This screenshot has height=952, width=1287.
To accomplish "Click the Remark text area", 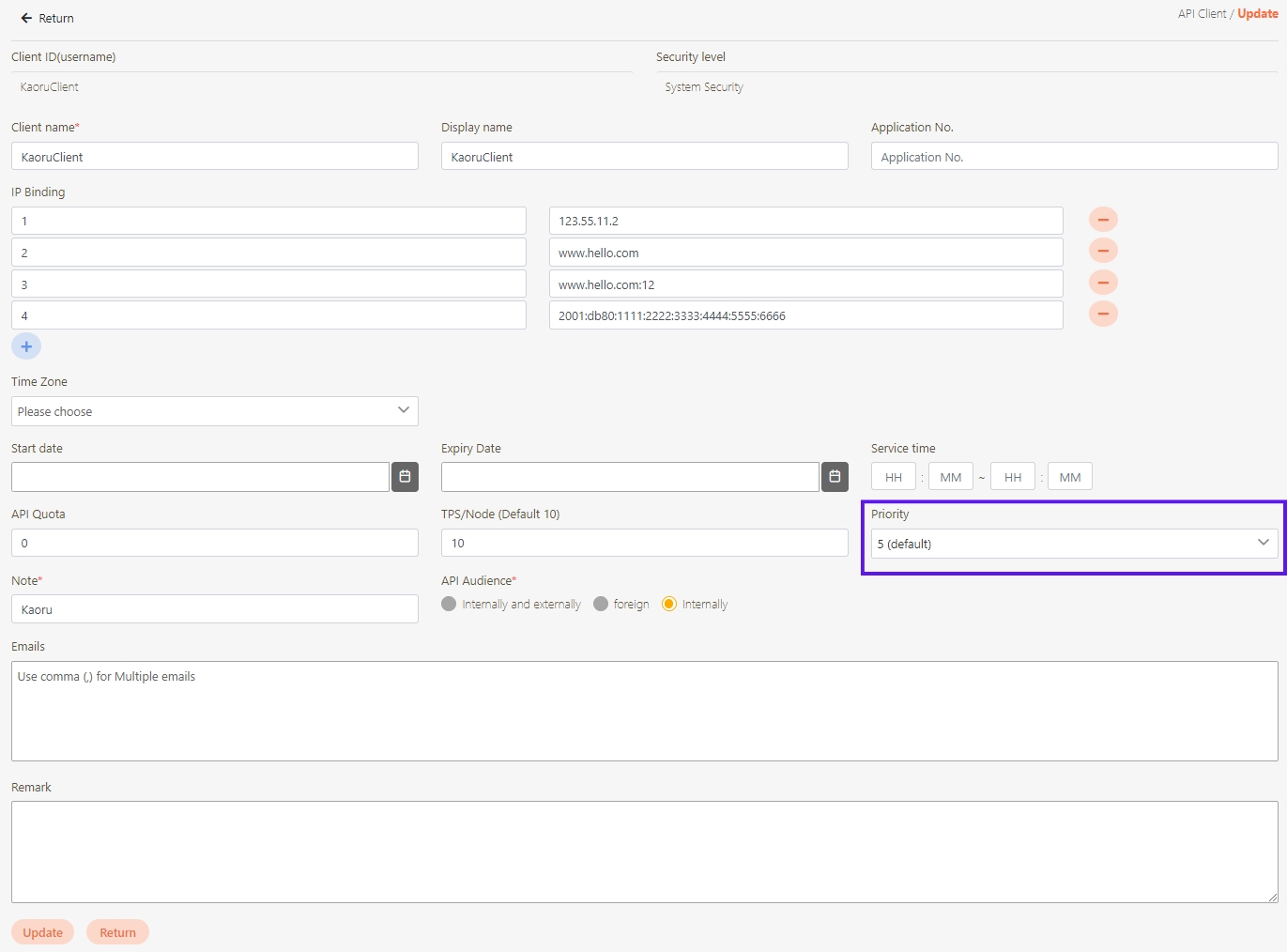I will (644, 852).
